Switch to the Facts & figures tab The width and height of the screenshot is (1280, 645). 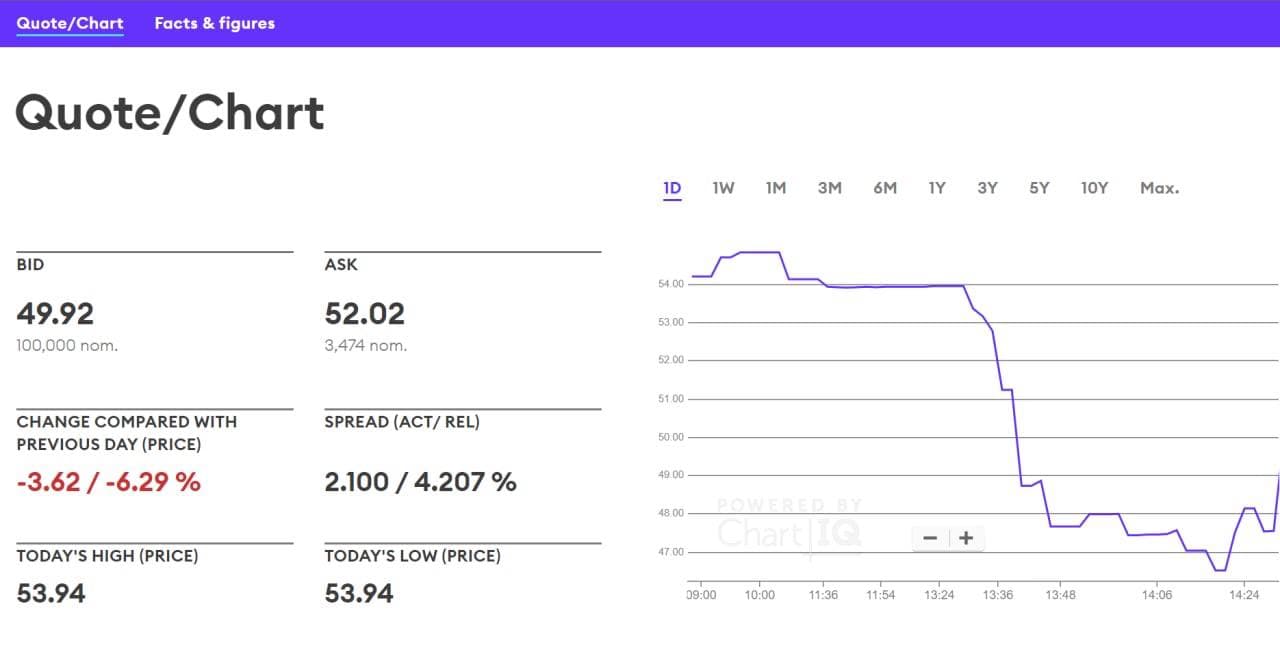click(x=214, y=23)
